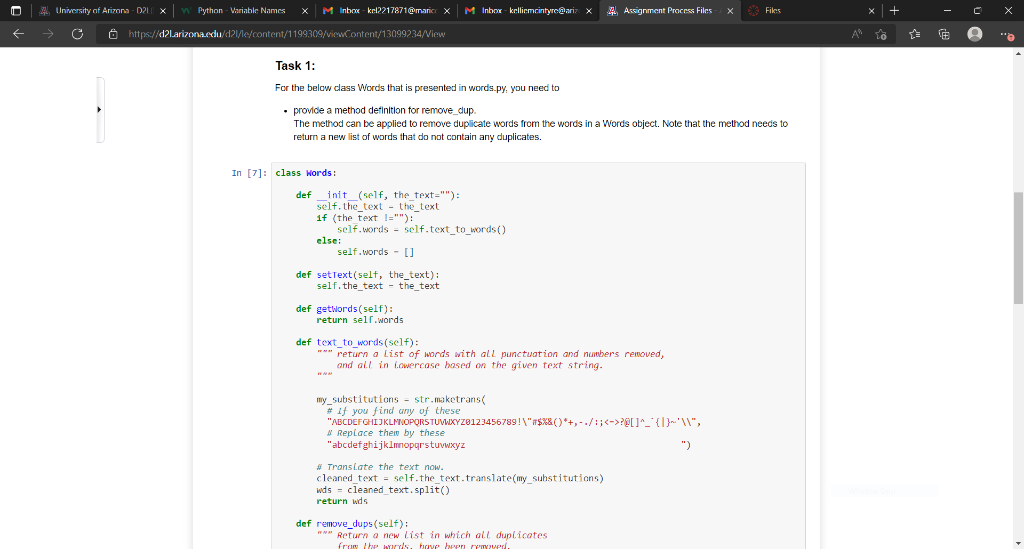
Task: Close the Inbox kelliemcintyre tab
Action: click(x=588, y=10)
